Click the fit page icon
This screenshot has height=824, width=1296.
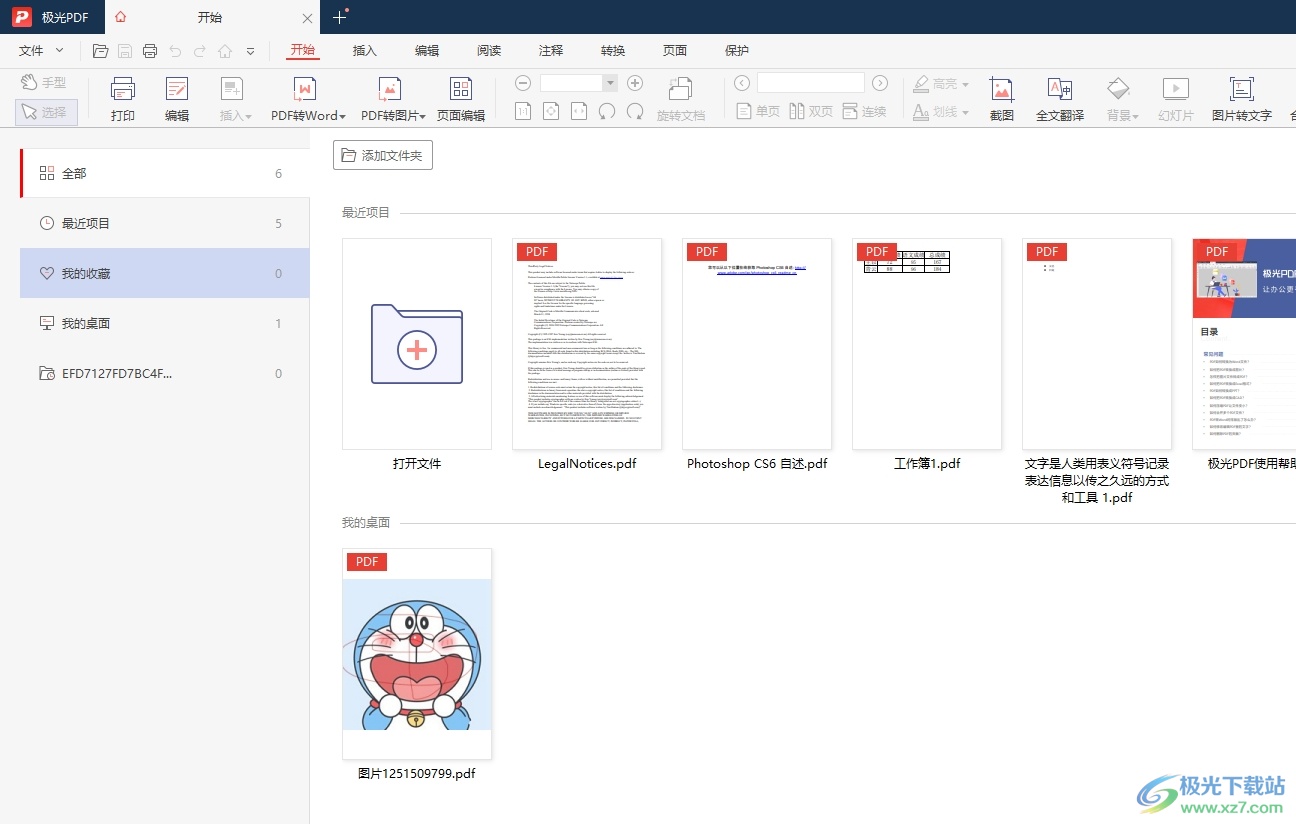pyautogui.click(x=550, y=111)
